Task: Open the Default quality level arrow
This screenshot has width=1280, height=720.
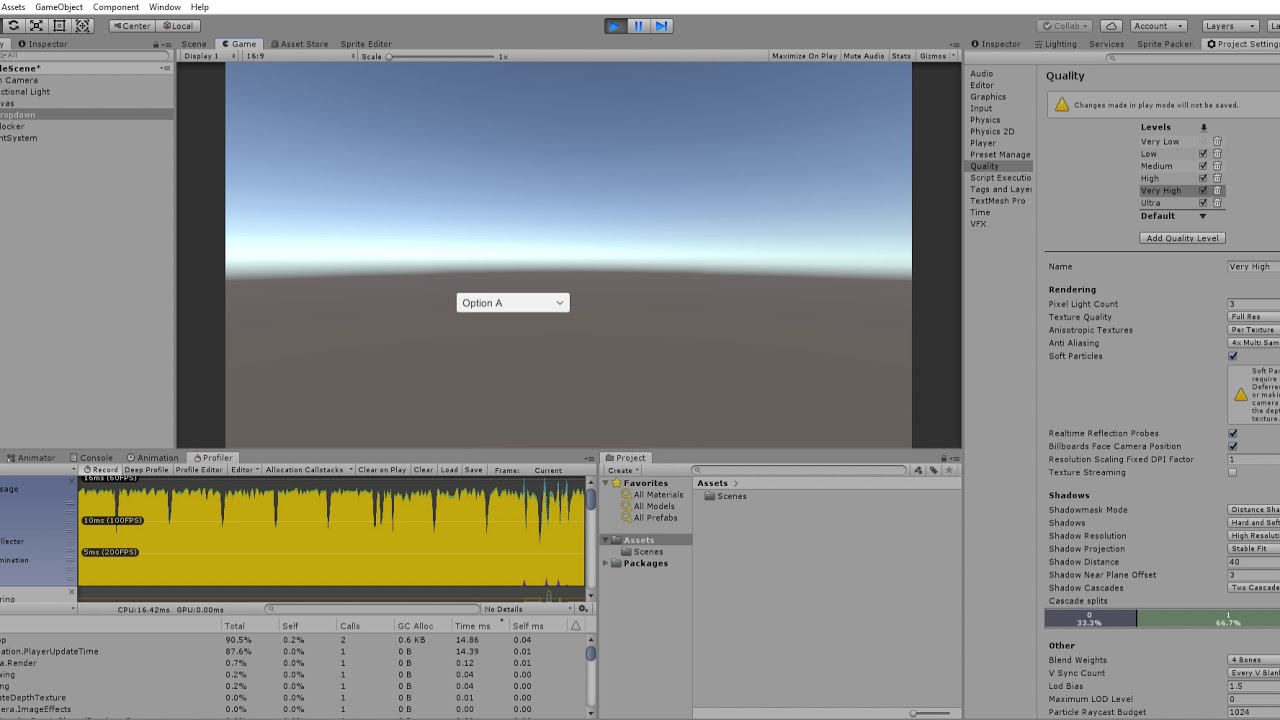Action: click(x=1203, y=216)
